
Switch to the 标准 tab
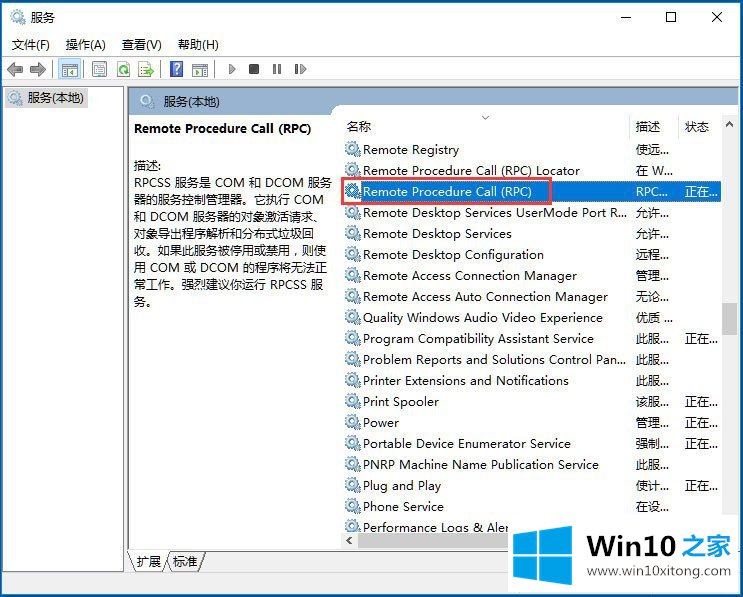185,562
